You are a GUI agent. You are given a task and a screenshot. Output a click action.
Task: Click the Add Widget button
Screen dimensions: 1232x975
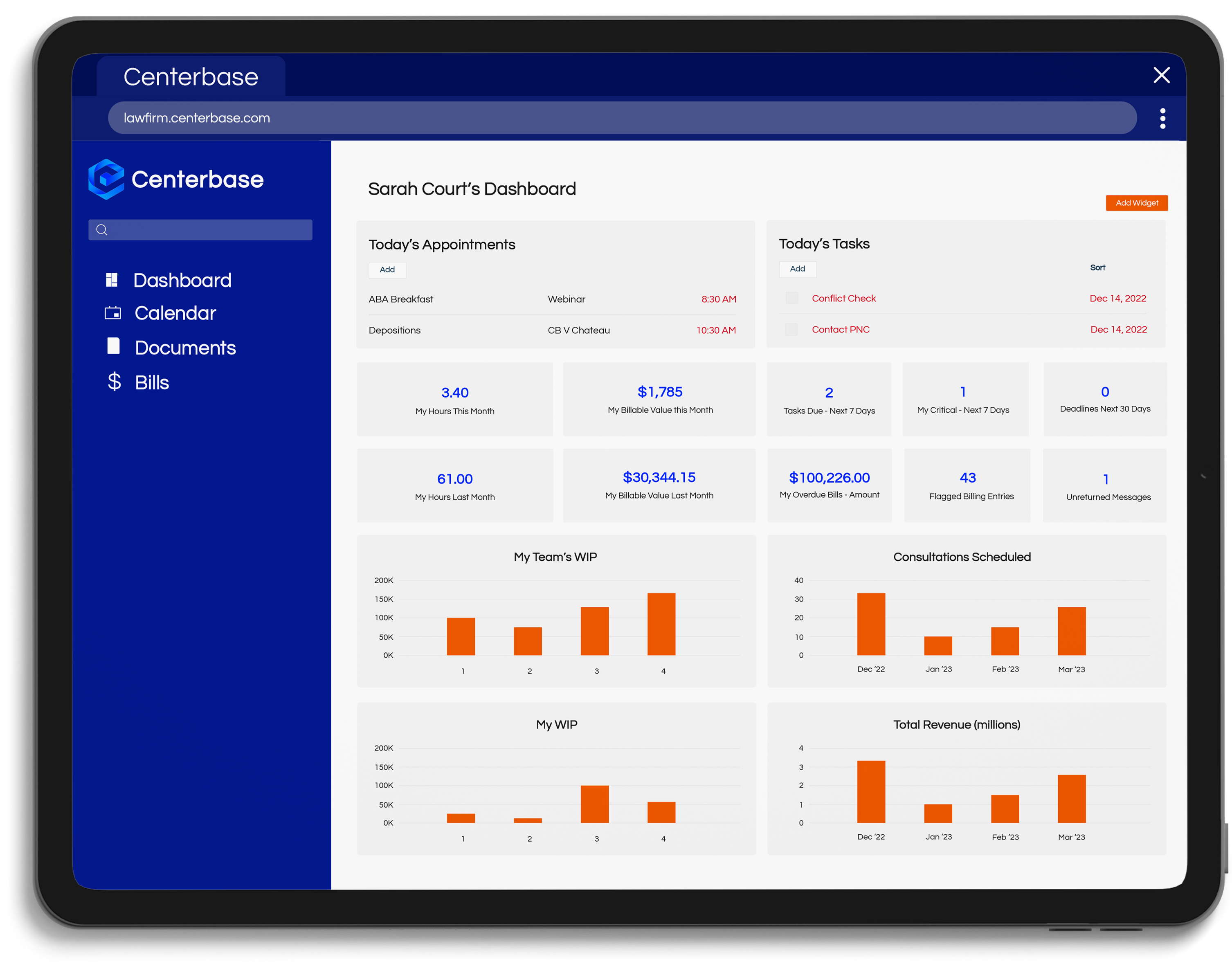(1136, 203)
